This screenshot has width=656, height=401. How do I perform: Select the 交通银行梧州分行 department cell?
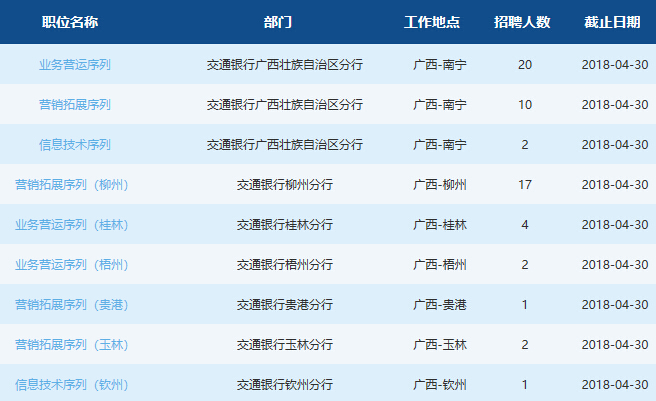pos(284,265)
